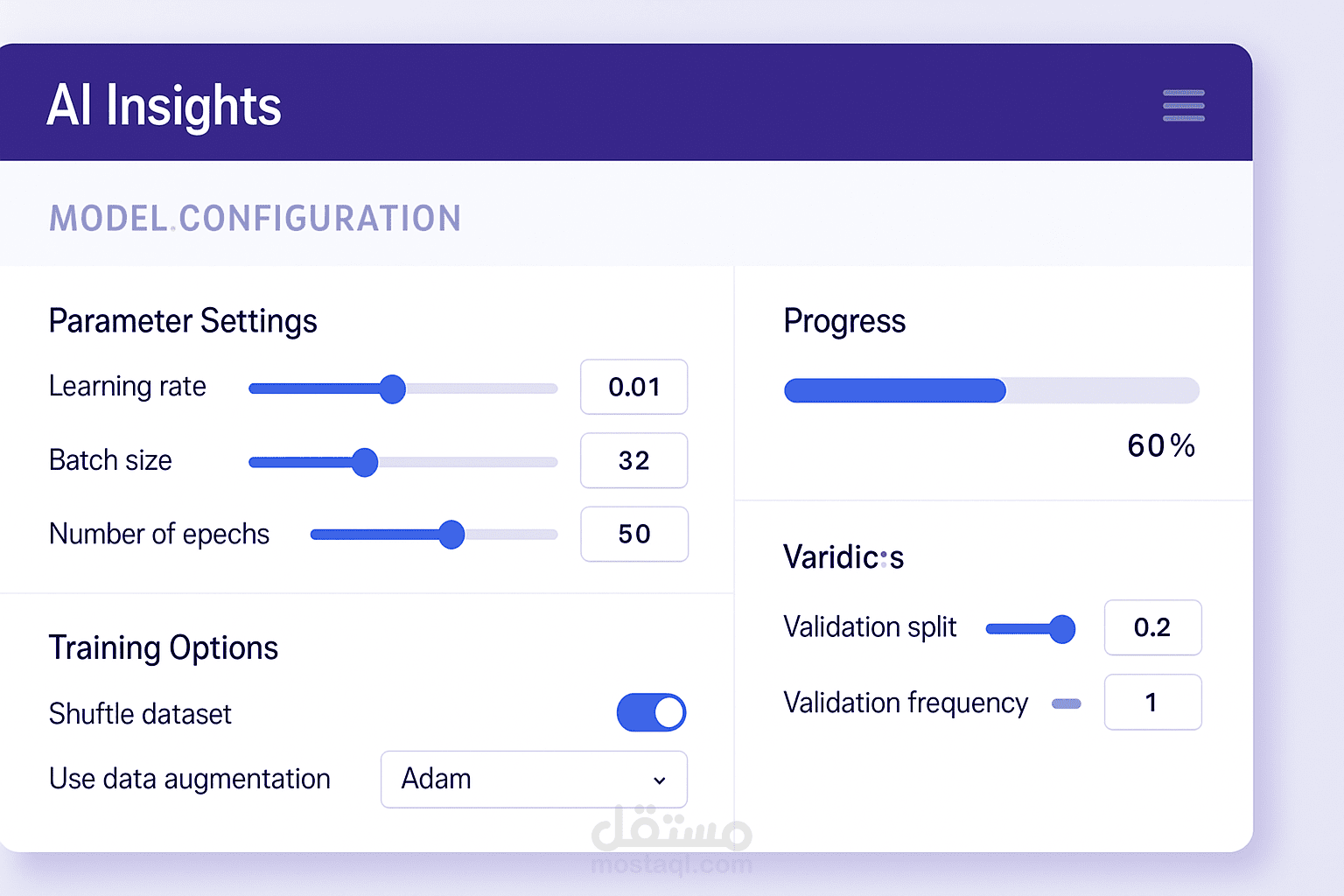Open the hamburger menu icon
The image size is (1344, 896).
coord(1184,105)
